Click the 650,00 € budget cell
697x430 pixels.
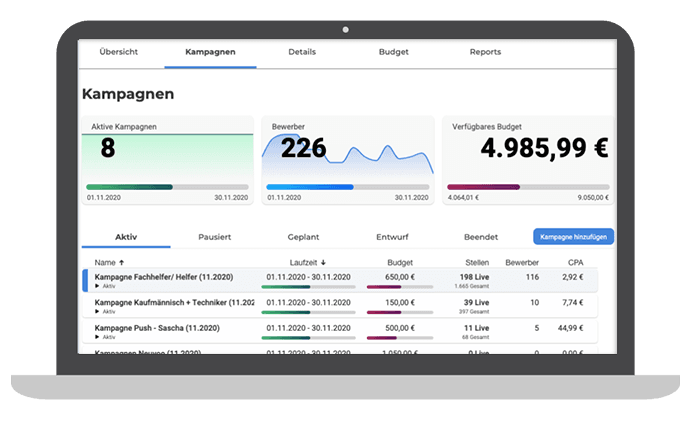pos(400,277)
